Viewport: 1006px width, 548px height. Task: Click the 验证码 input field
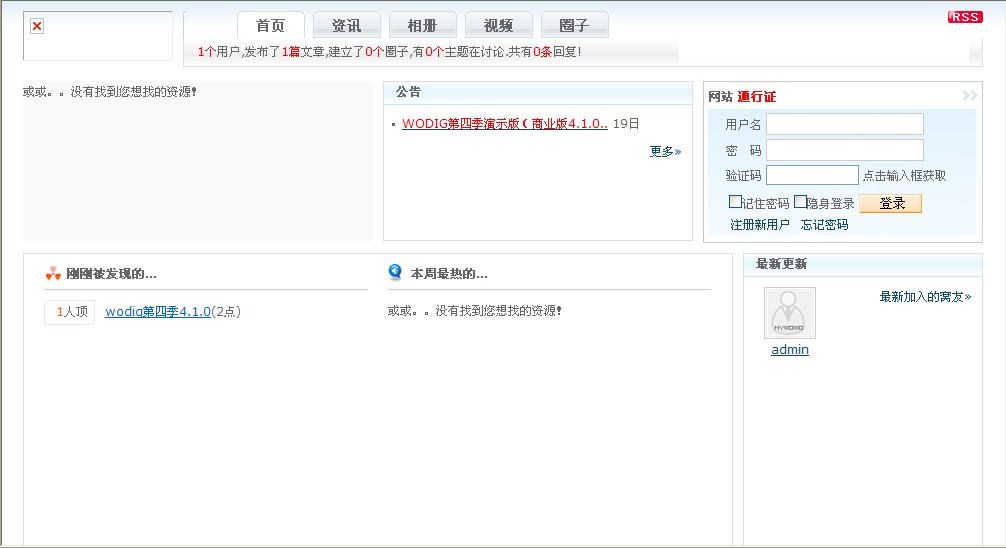pos(812,175)
